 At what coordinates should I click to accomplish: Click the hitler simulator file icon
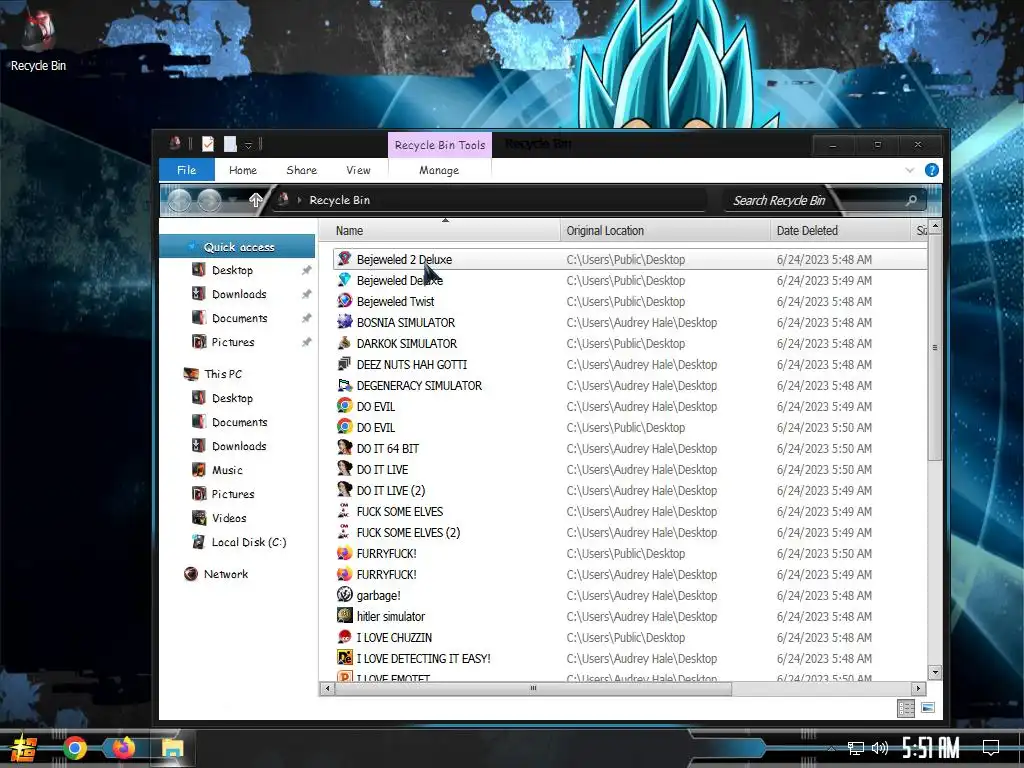click(x=345, y=616)
